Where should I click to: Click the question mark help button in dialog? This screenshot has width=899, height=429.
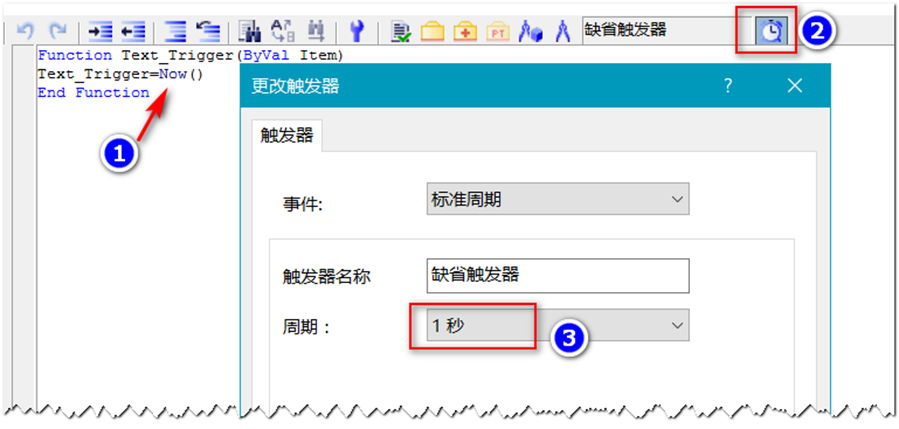[728, 86]
